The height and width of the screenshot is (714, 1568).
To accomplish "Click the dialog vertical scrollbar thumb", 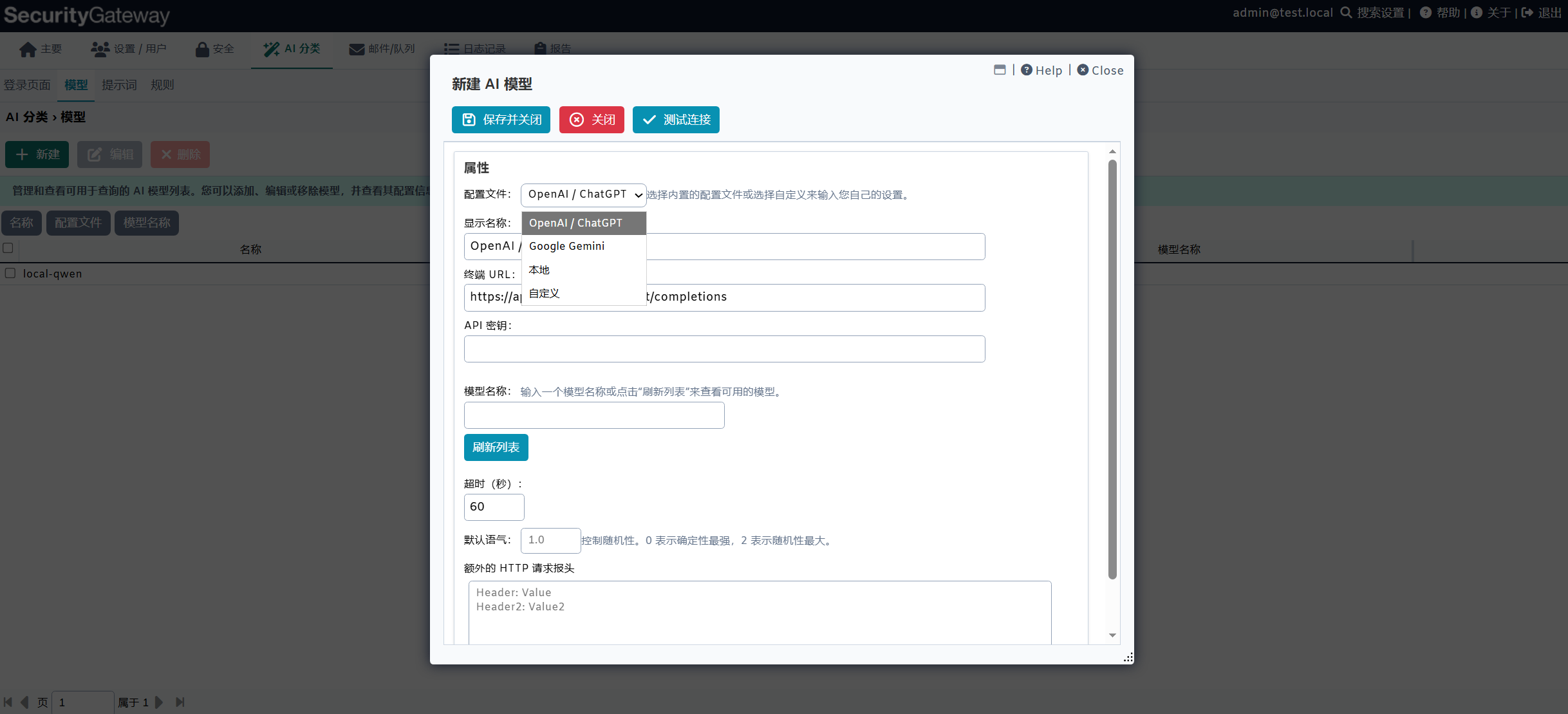I will tap(1112, 369).
